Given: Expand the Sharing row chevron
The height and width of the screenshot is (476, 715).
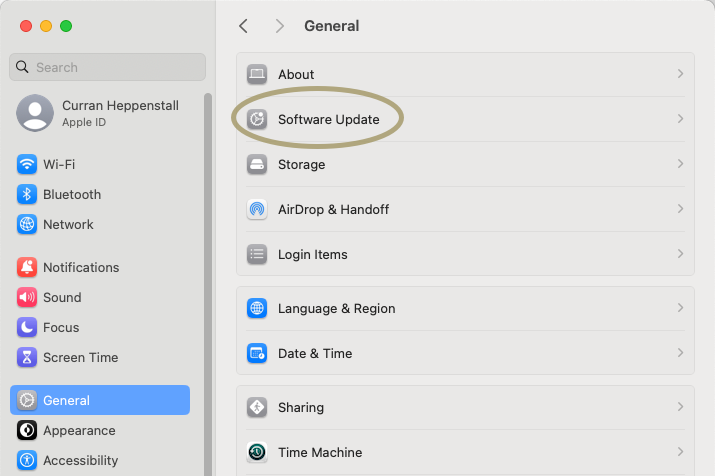Looking at the screenshot, I should point(680,407).
